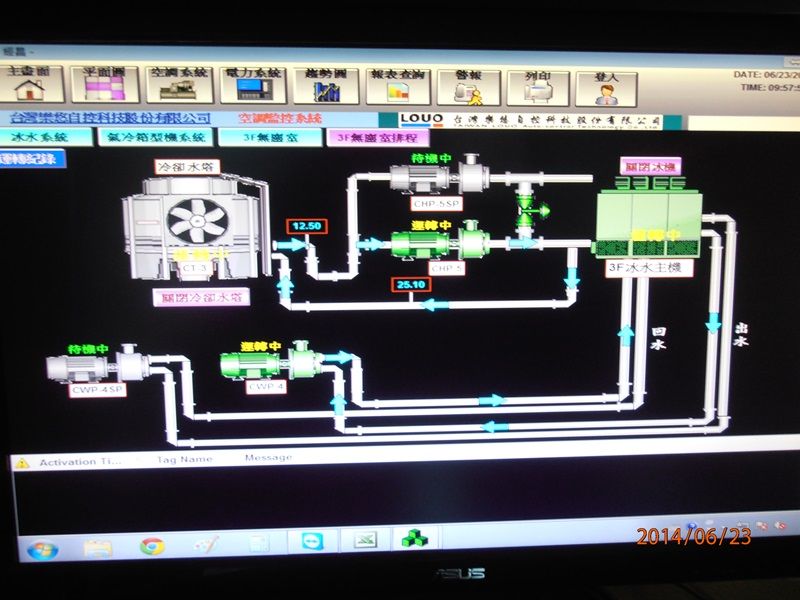Open the 警報 alarm page
The image size is (800, 600).
[468, 87]
